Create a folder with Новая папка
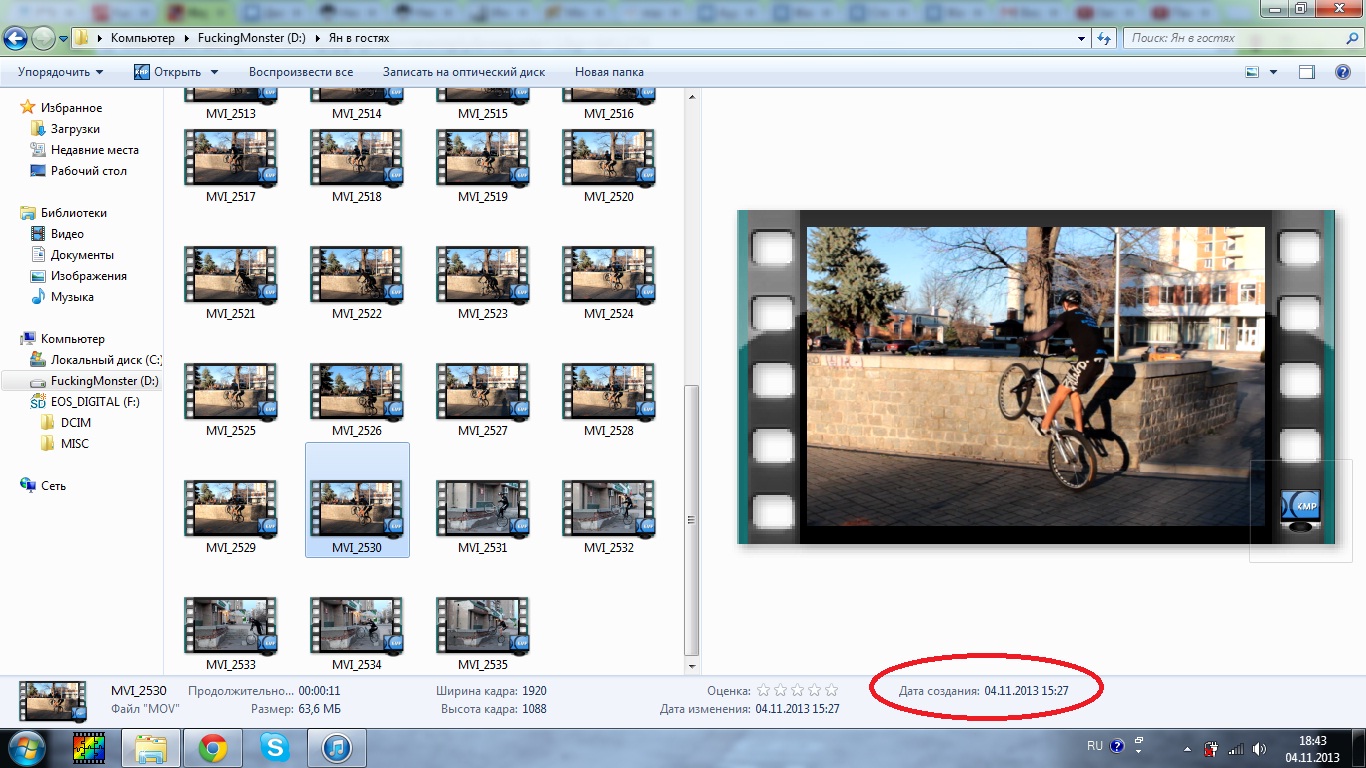 tap(609, 72)
